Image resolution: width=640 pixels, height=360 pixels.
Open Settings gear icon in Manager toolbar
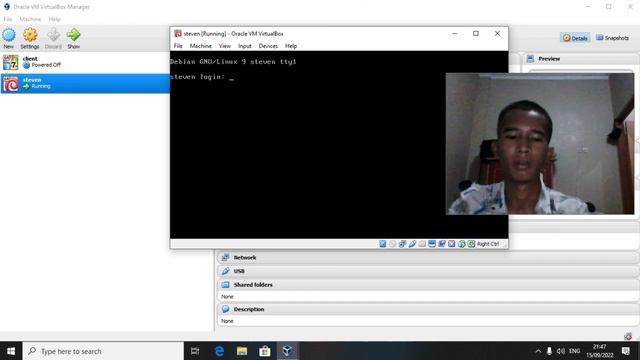(x=30, y=35)
